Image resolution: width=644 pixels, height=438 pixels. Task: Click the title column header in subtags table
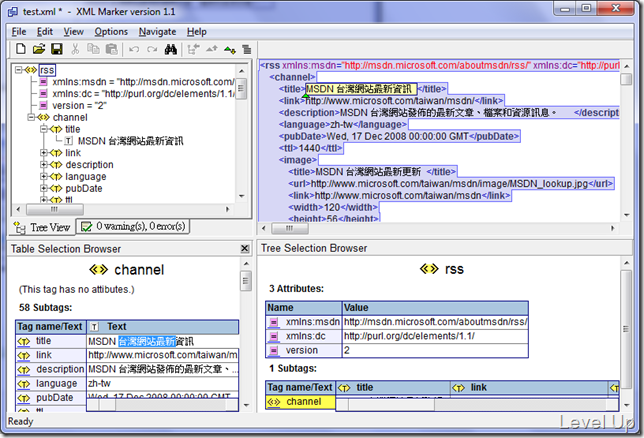click(x=393, y=387)
